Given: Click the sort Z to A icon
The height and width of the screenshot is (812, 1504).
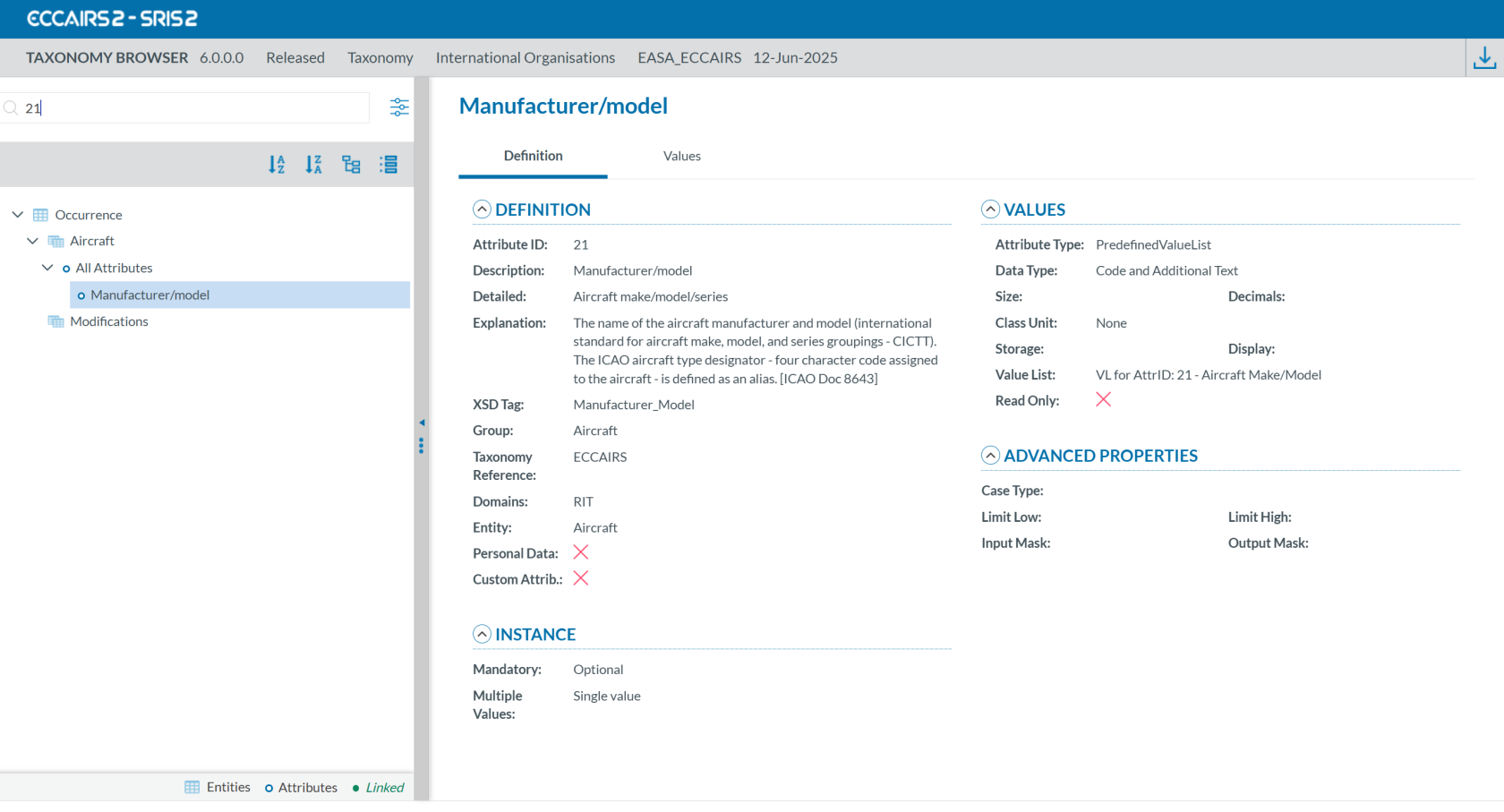Looking at the screenshot, I should 313,165.
